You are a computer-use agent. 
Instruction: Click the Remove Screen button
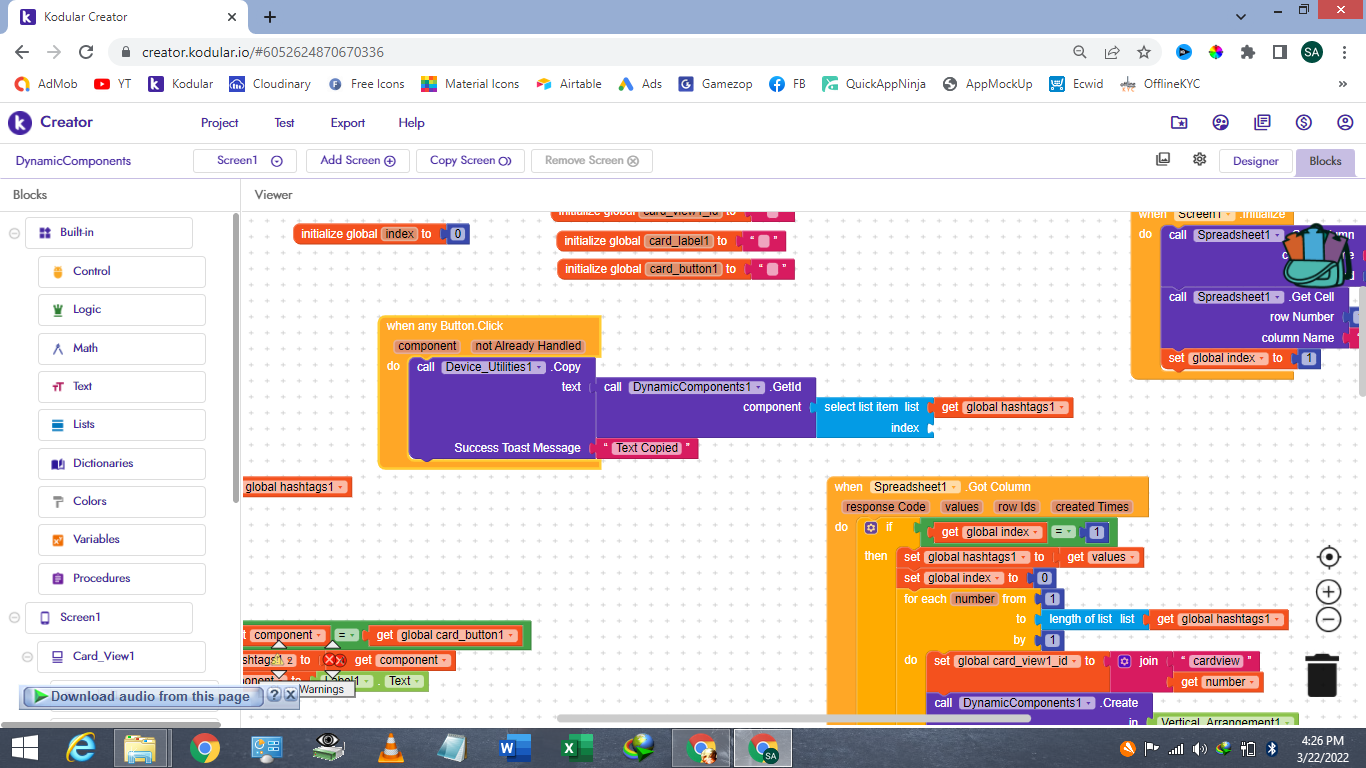tap(592, 161)
